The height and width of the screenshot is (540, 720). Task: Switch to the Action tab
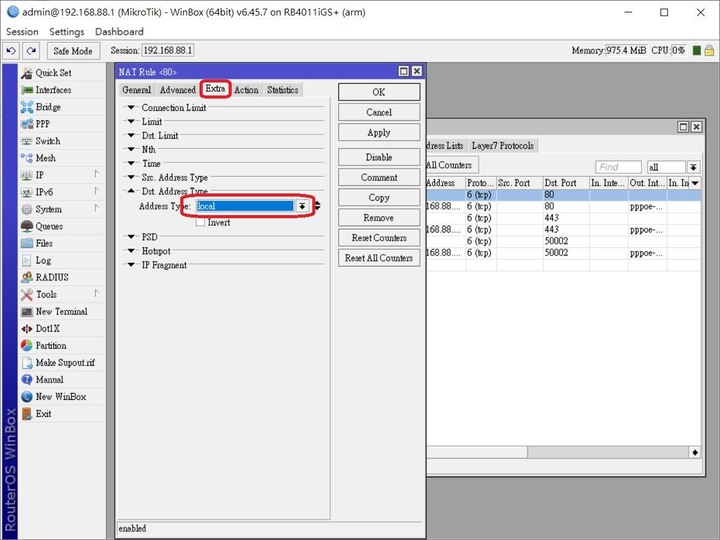(x=247, y=90)
